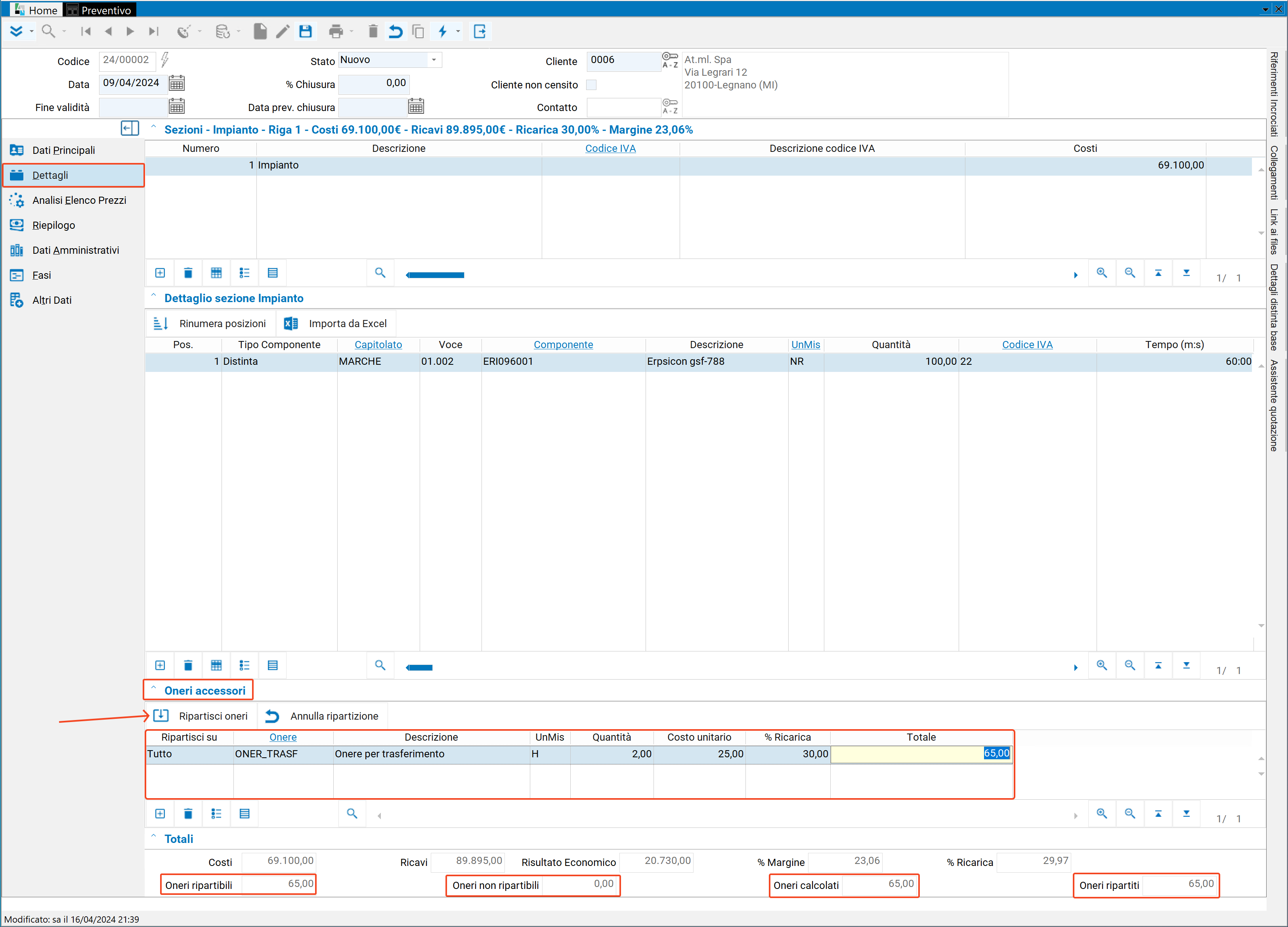1288x927 pixels.
Task: Click the lightning bolt actions icon
Action: [x=442, y=31]
